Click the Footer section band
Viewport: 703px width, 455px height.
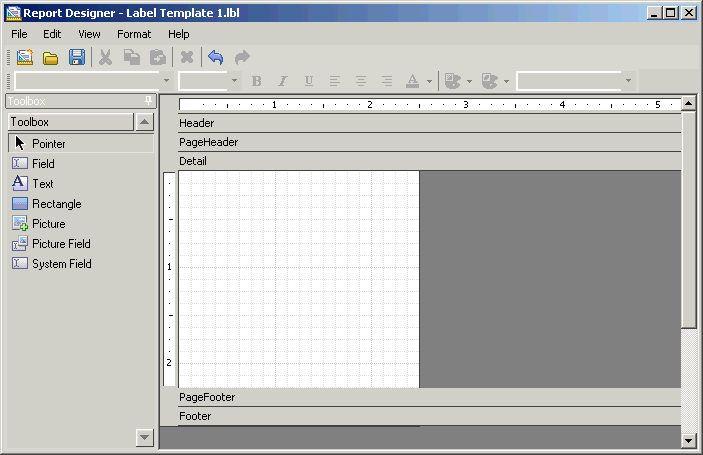(430, 416)
